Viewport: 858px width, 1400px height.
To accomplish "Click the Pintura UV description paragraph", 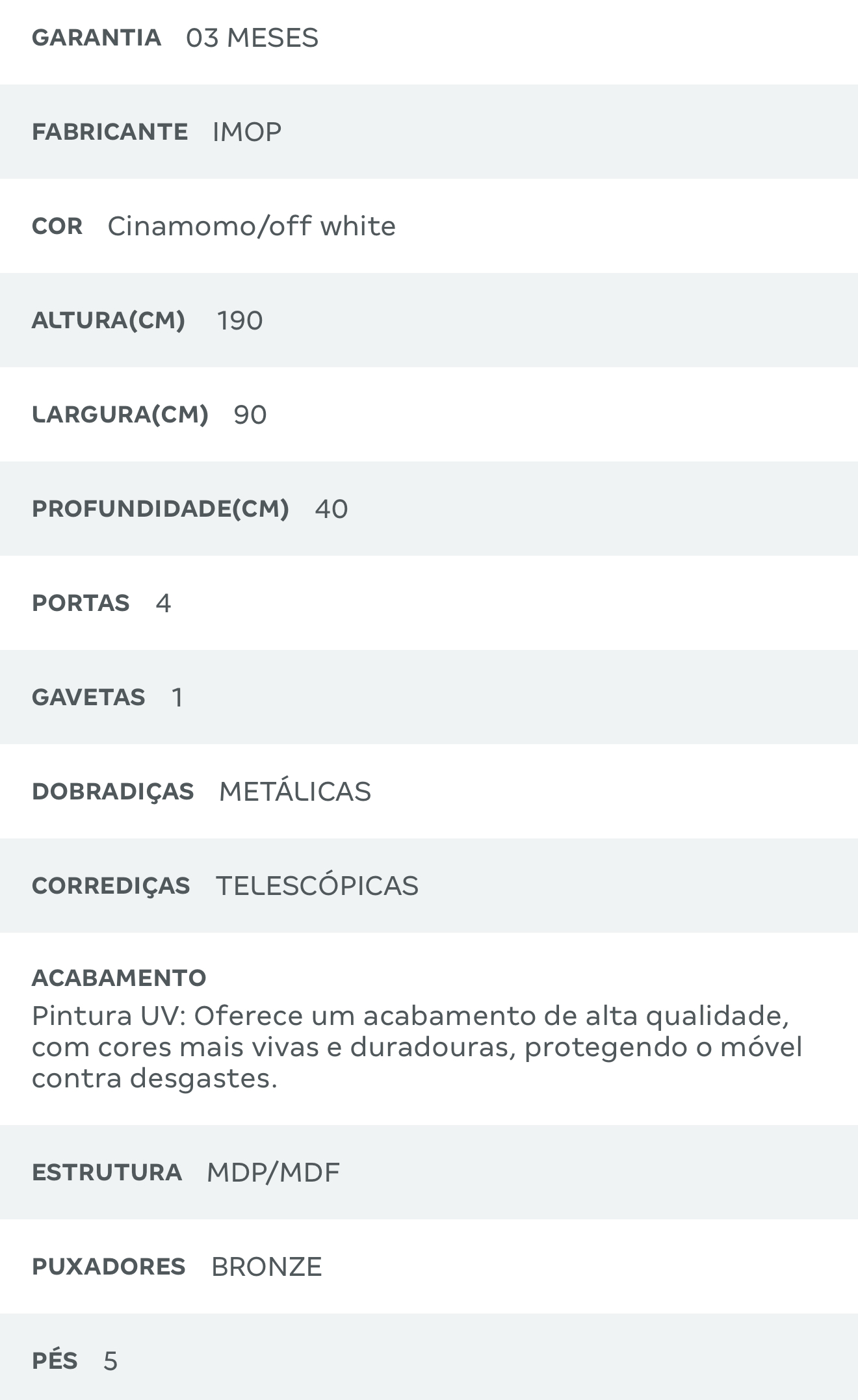I will point(417,1047).
